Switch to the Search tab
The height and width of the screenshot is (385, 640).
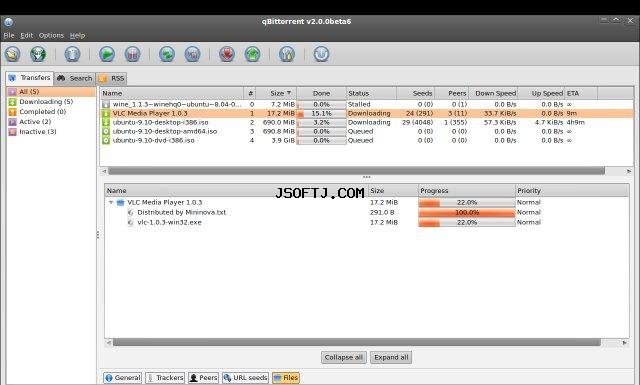pyautogui.click(x=75, y=78)
